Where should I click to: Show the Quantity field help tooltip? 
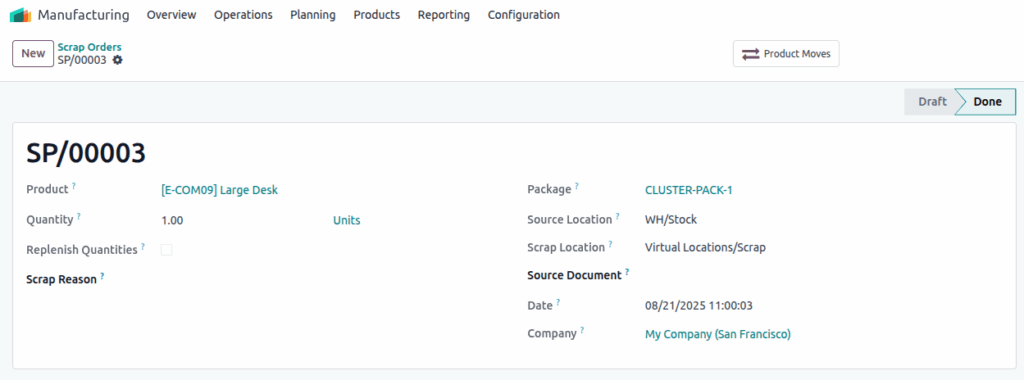tap(78, 216)
